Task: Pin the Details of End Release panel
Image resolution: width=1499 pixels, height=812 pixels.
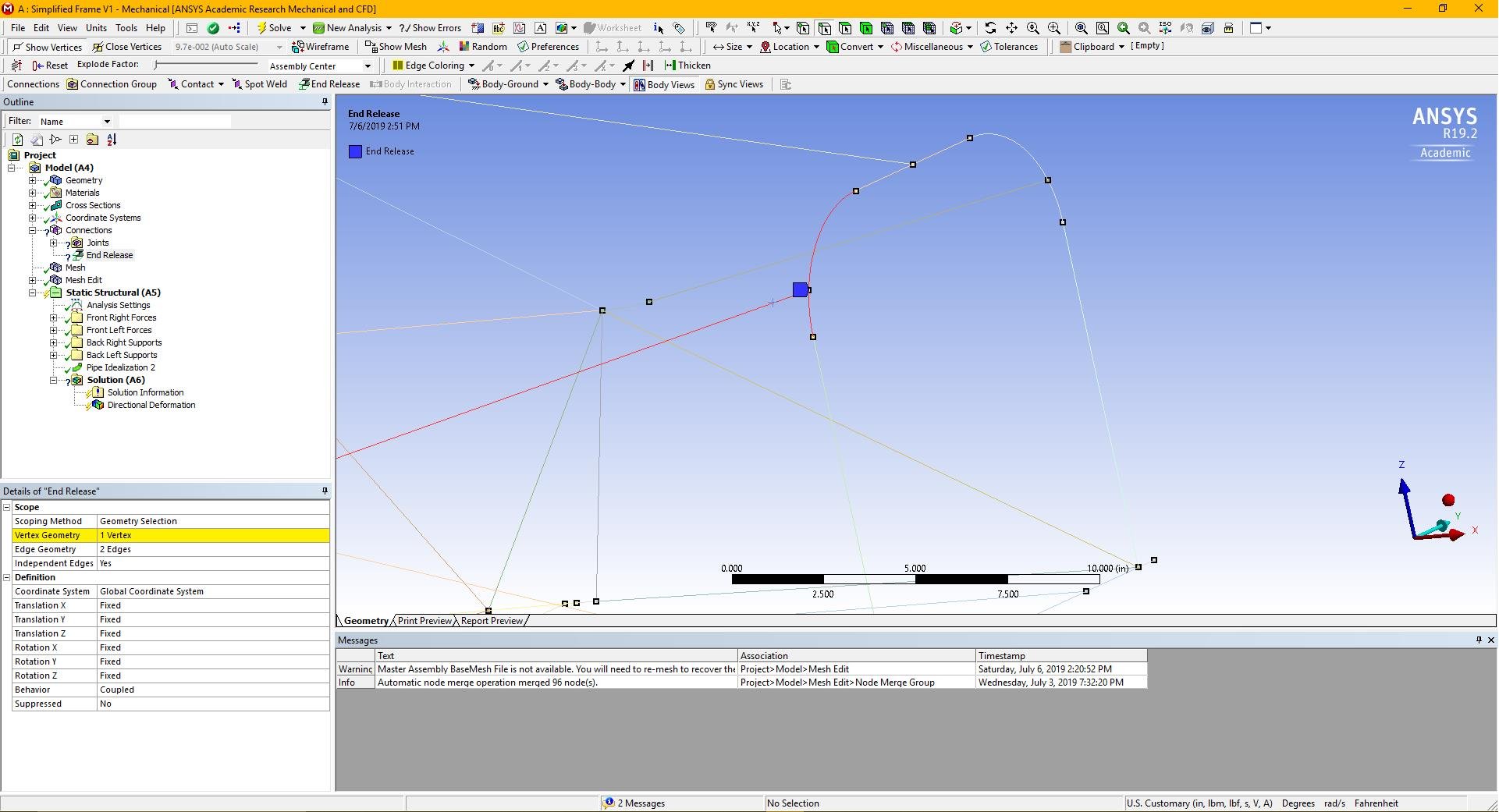Action: click(325, 491)
